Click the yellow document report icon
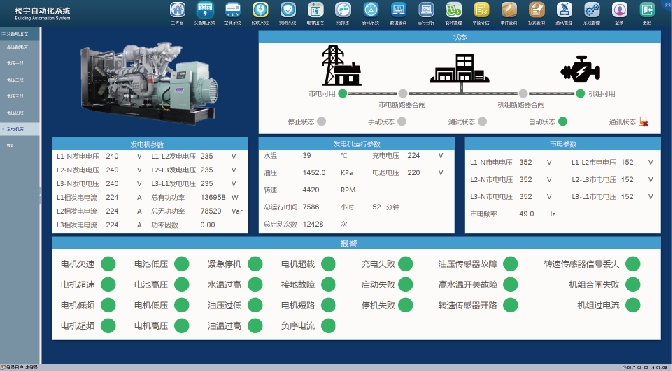The width and height of the screenshot is (672, 371). [x=481, y=9]
